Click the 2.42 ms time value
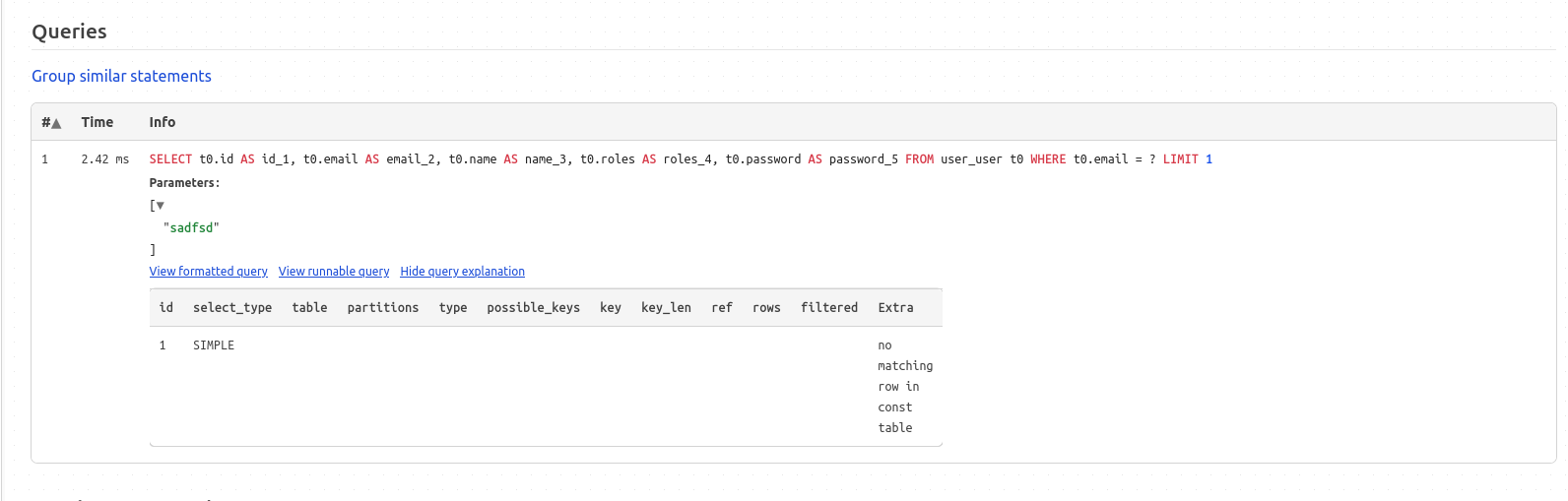Viewport: 1568px width, 501px height. pos(105,159)
